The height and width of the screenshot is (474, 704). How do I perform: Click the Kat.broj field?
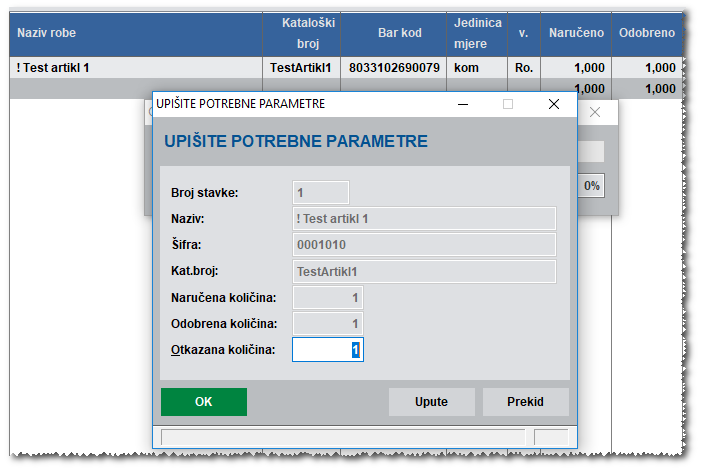coord(423,271)
